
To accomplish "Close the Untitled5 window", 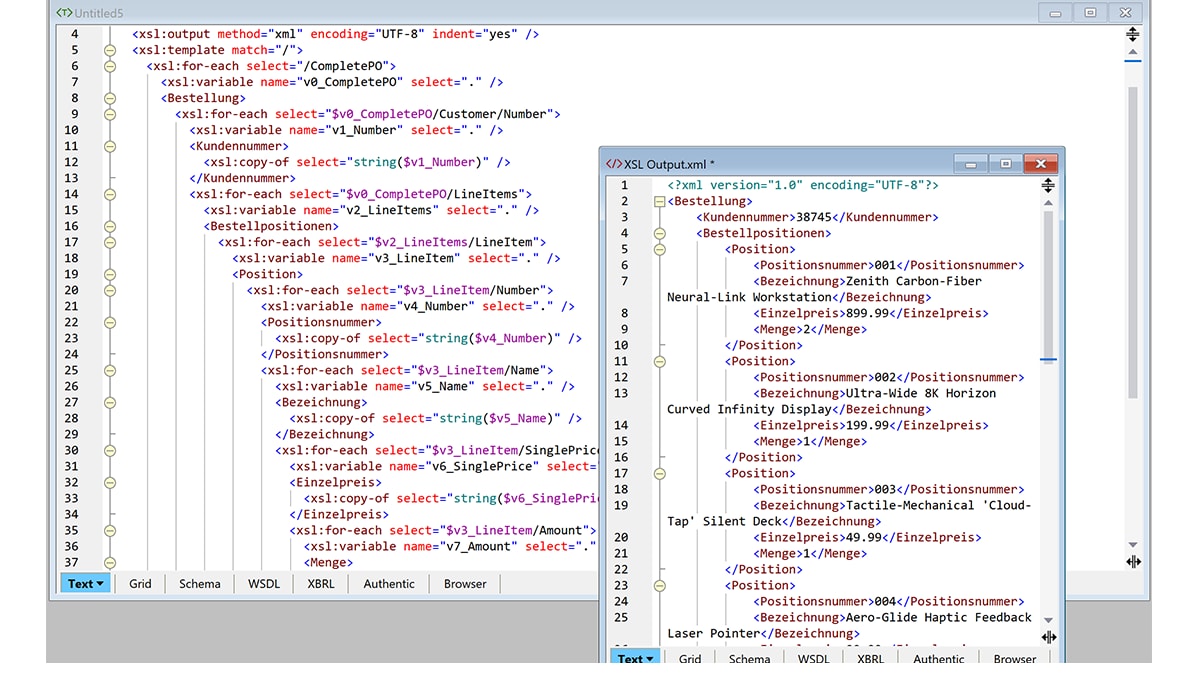I will (1125, 13).
